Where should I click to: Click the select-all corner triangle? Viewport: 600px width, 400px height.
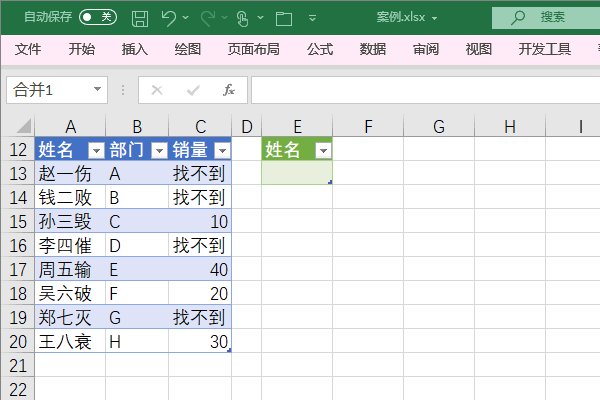pos(23,126)
